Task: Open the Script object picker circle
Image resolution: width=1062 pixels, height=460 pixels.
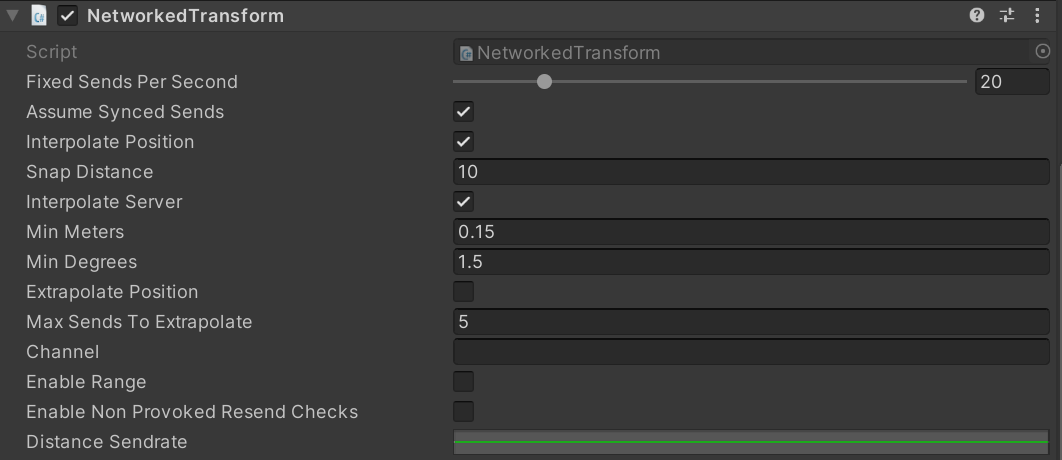Action: 1043,51
